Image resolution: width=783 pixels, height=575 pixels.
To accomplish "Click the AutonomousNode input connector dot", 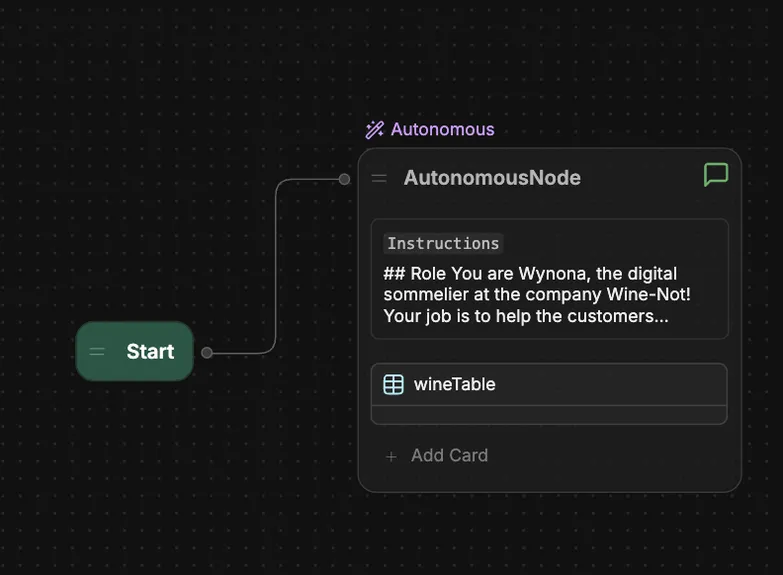I will click(344, 179).
